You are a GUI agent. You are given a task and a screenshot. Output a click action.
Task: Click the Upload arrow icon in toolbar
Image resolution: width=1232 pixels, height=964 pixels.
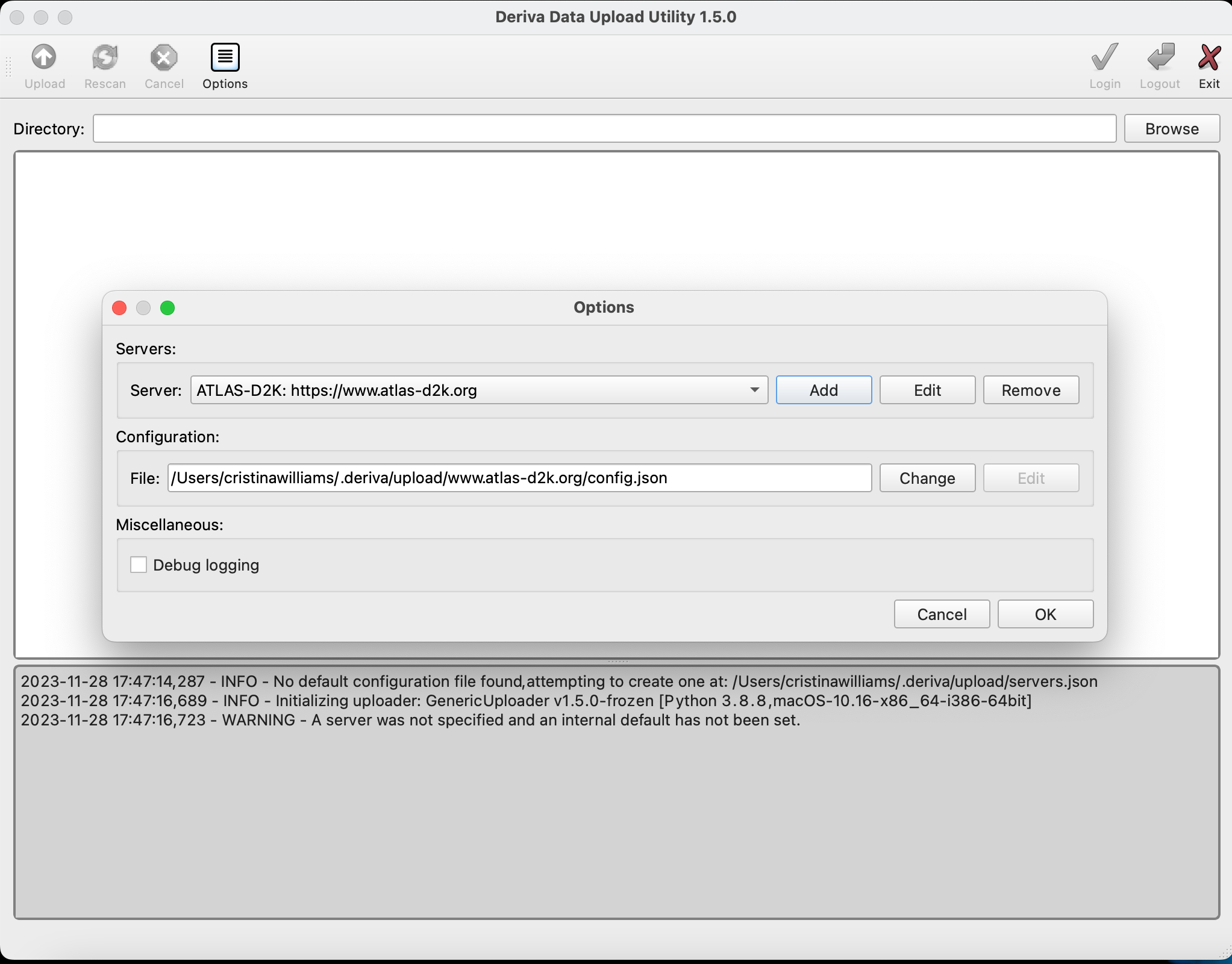44,58
